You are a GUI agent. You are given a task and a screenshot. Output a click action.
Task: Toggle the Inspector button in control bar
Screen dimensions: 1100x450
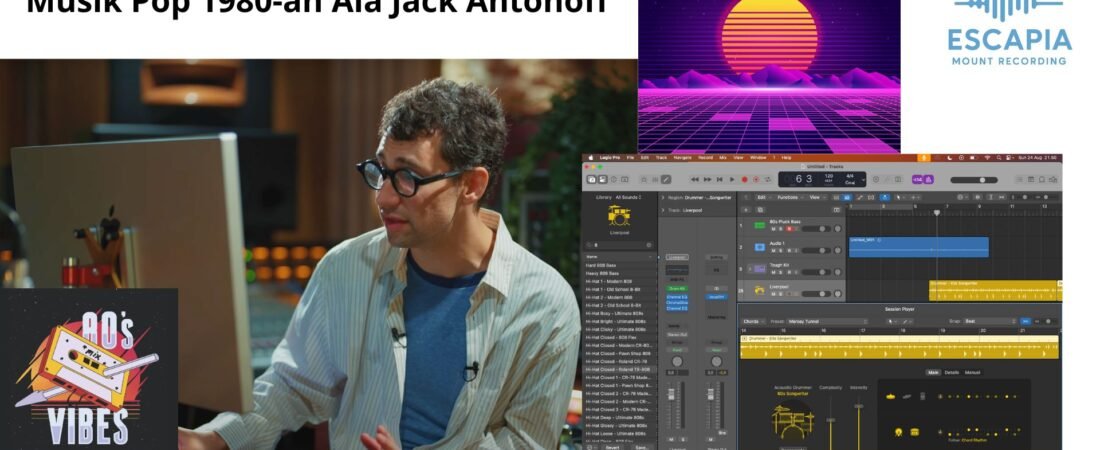coord(603,180)
